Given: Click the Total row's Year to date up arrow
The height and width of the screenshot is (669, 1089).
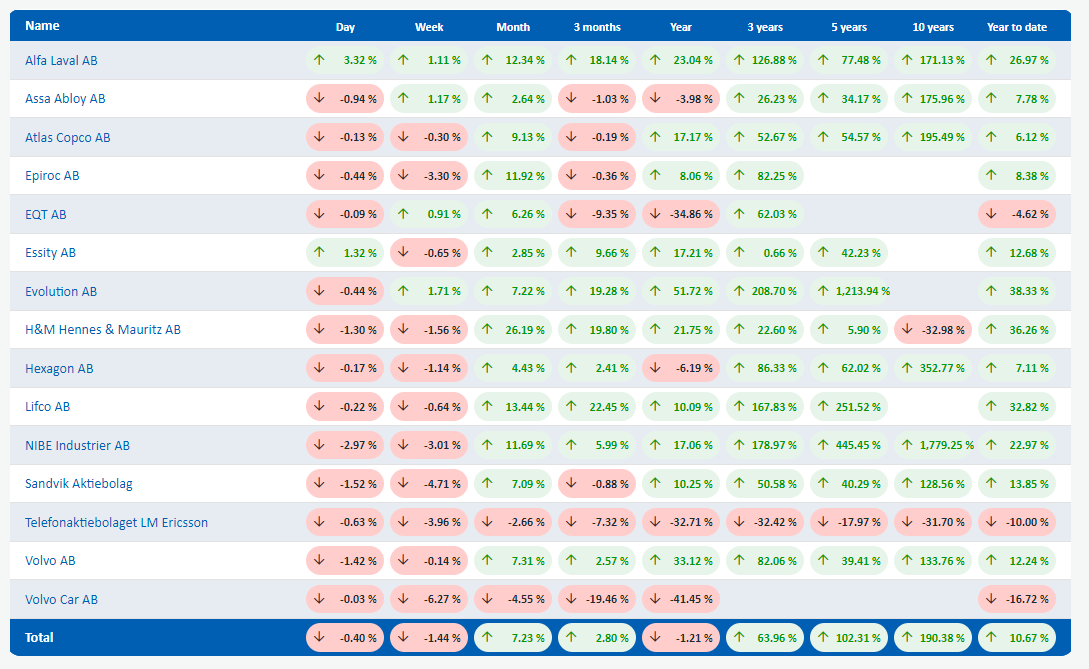Looking at the screenshot, I should [991, 638].
